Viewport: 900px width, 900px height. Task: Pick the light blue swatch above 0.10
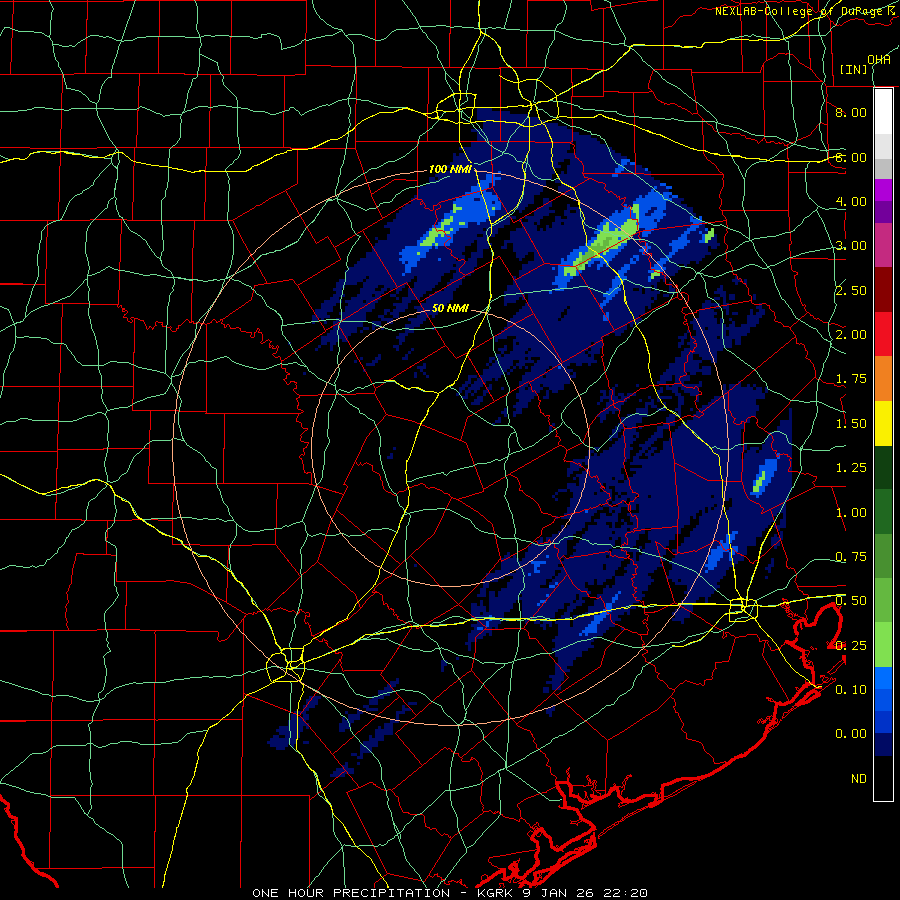(x=883, y=678)
